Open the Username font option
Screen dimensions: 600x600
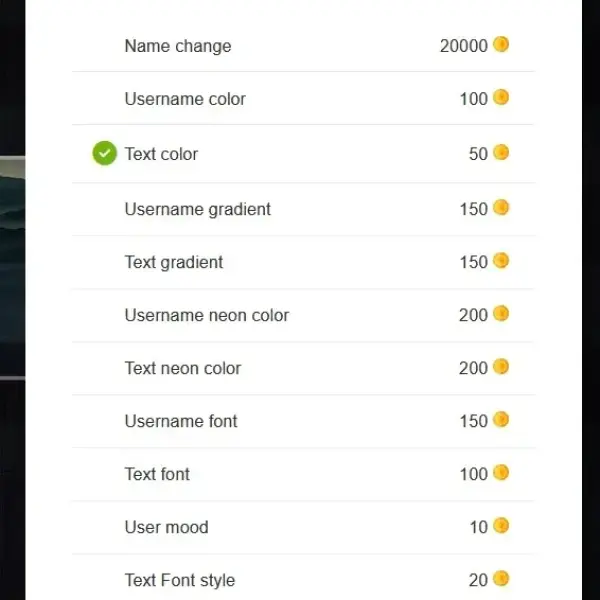tap(303, 421)
